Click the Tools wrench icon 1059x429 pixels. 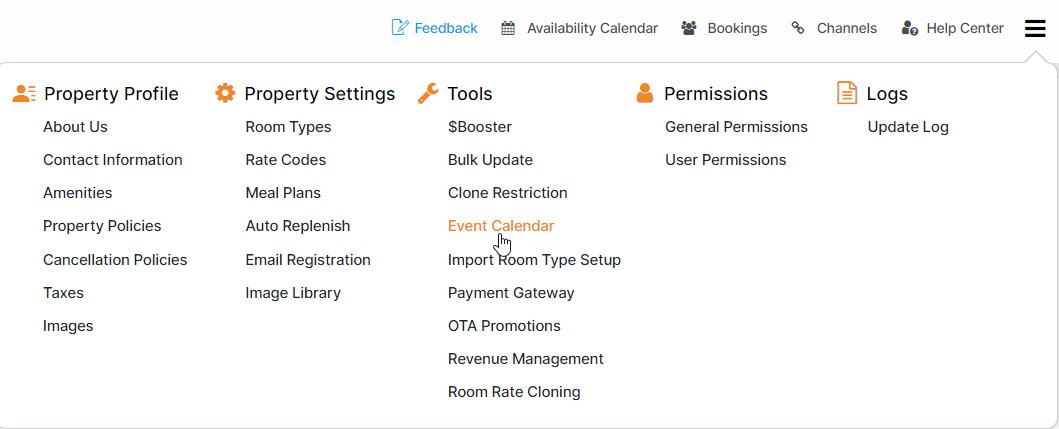point(428,93)
